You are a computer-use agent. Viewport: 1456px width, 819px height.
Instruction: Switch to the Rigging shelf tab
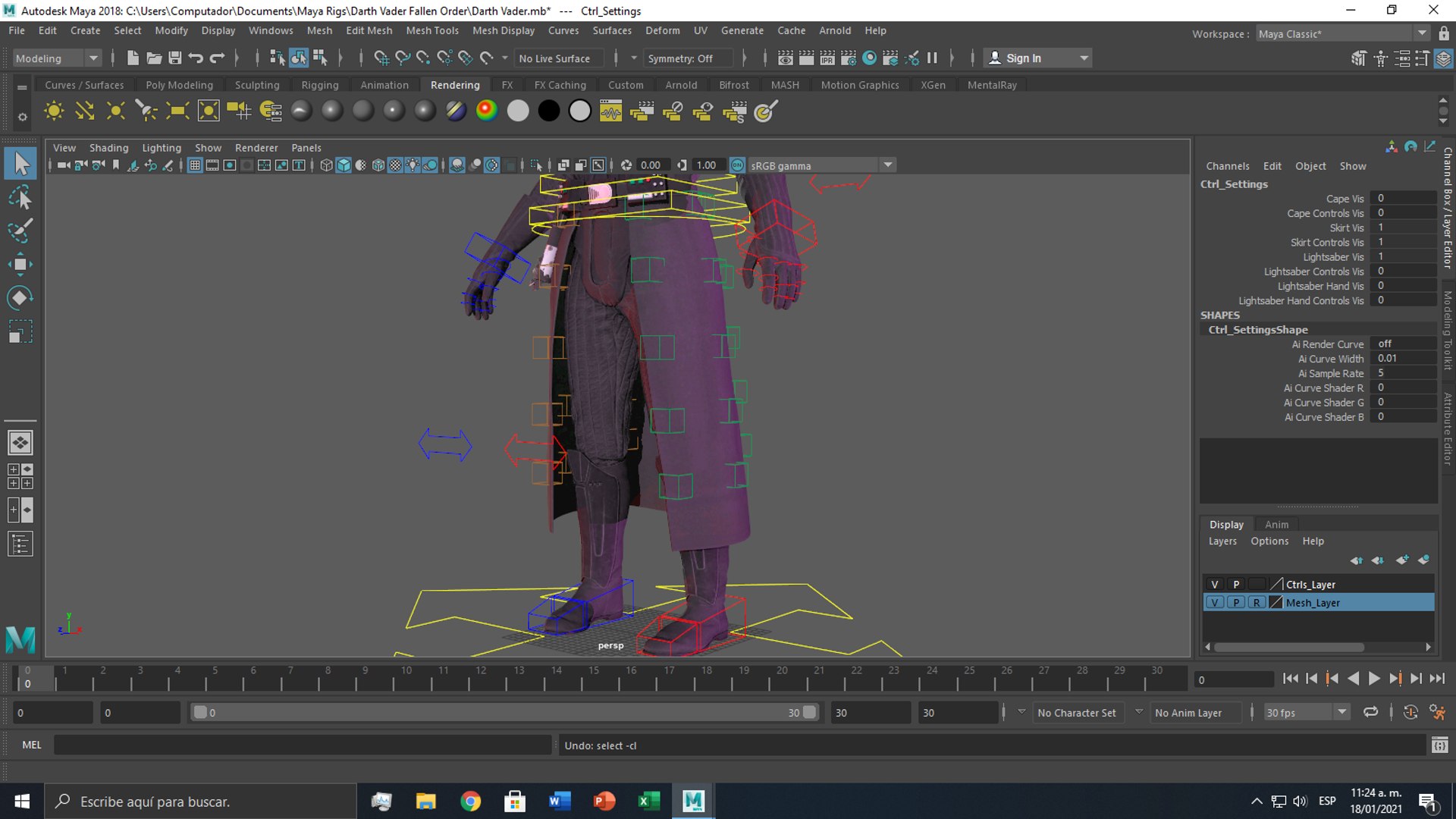pyautogui.click(x=320, y=85)
